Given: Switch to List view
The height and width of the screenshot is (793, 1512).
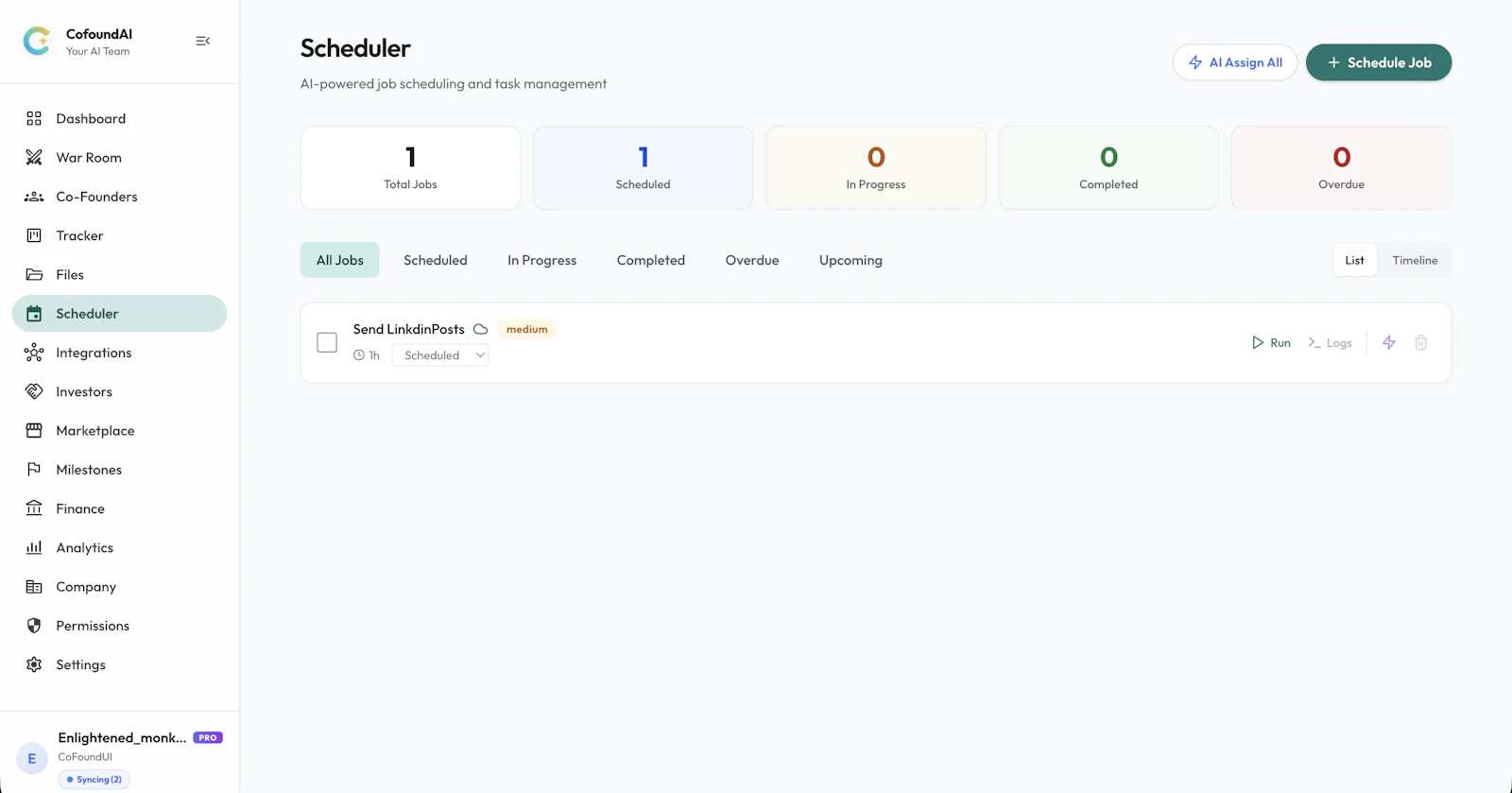Looking at the screenshot, I should [x=1354, y=260].
